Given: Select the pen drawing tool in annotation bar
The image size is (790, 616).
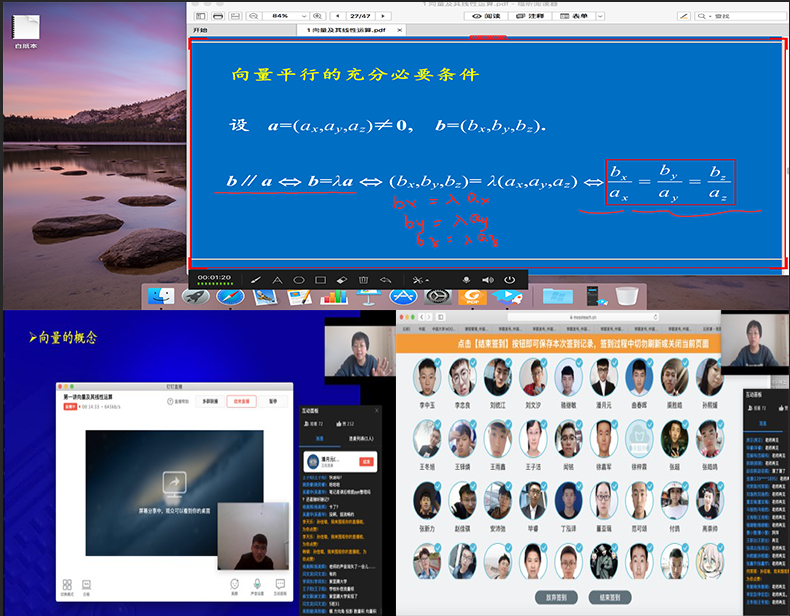Looking at the screenshot, I should tap(255, 280).
